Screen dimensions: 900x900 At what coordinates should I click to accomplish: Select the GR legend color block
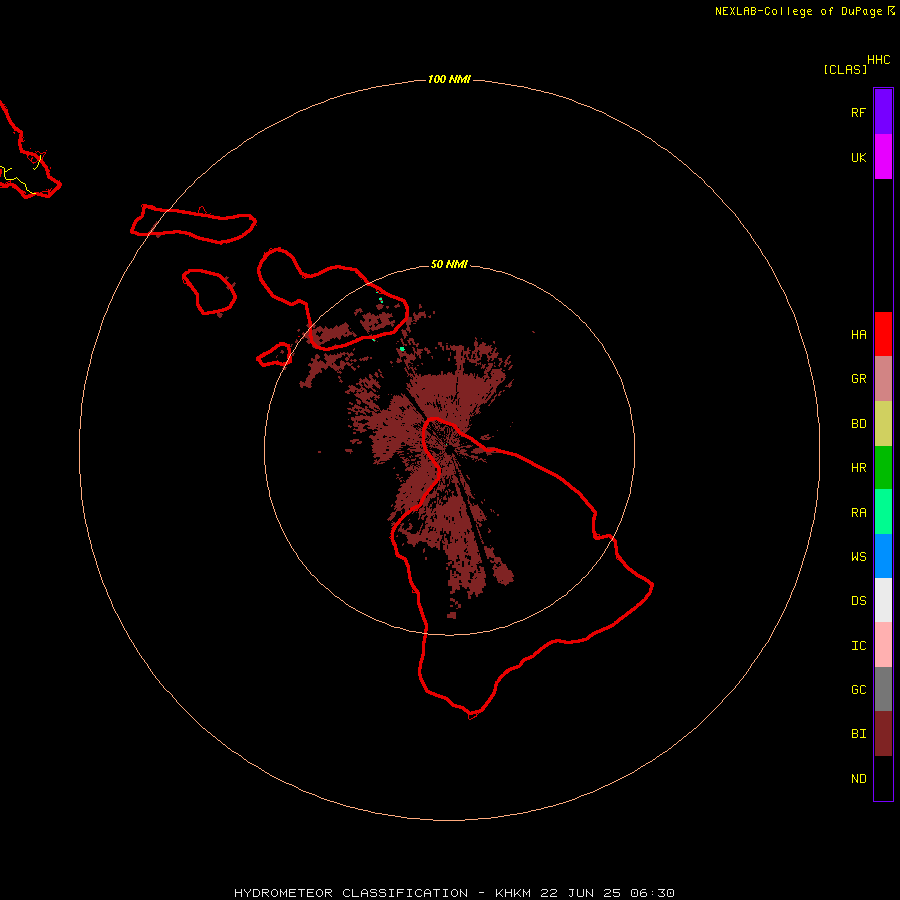[x=883, y=379]
